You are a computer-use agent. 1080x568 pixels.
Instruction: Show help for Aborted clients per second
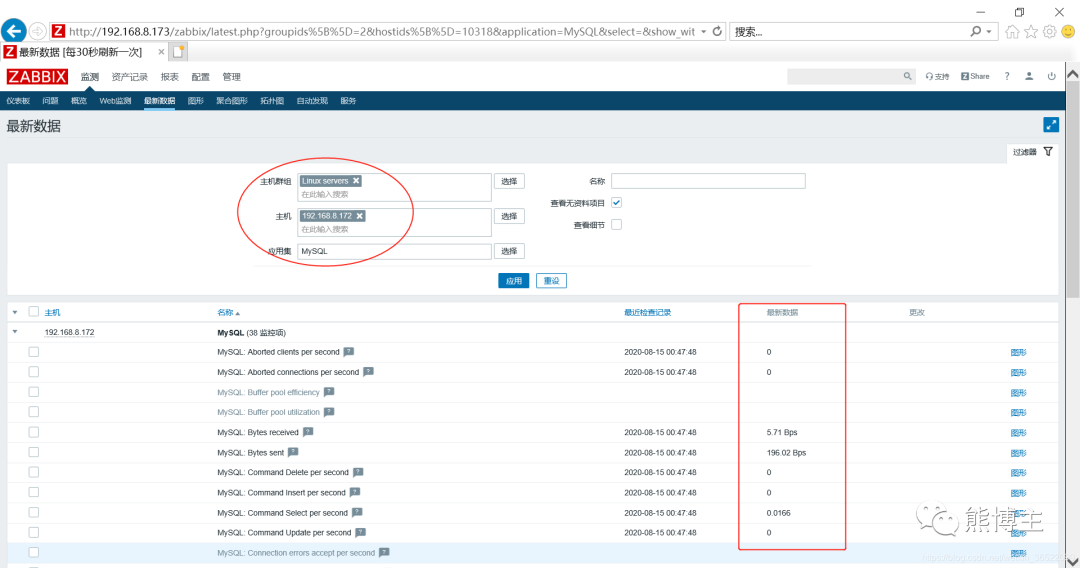[349, 352]
